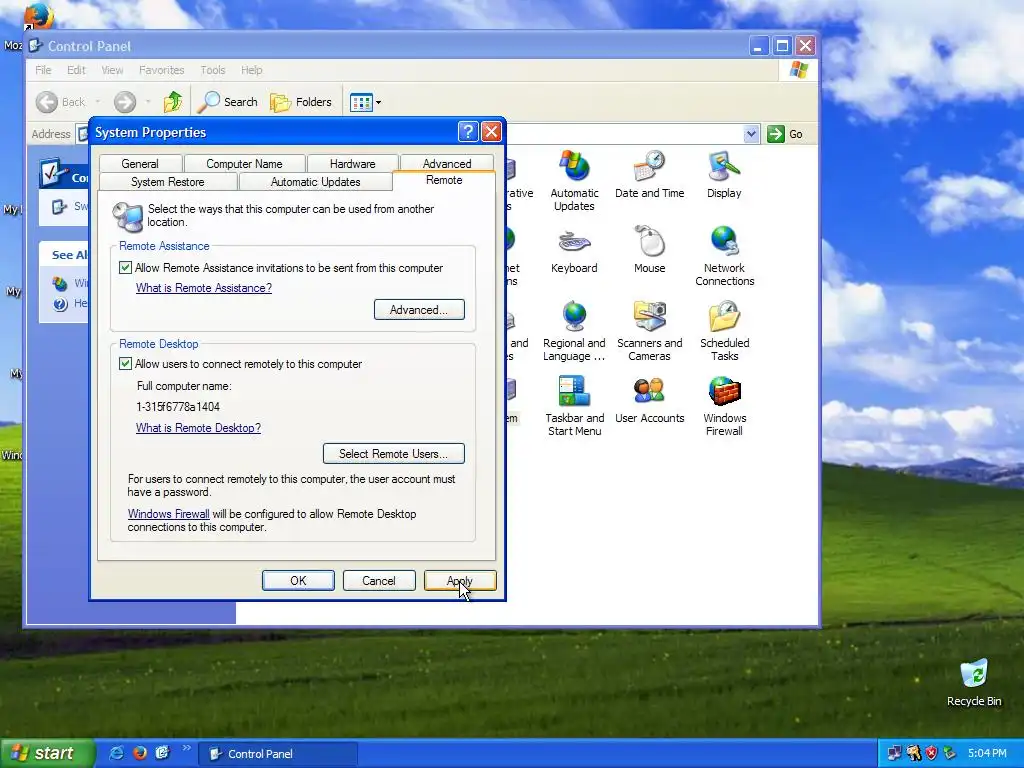Open the Mouse control panel icon
The image size is (1024, 768).
pyautogui.click(x=649, y=250)
